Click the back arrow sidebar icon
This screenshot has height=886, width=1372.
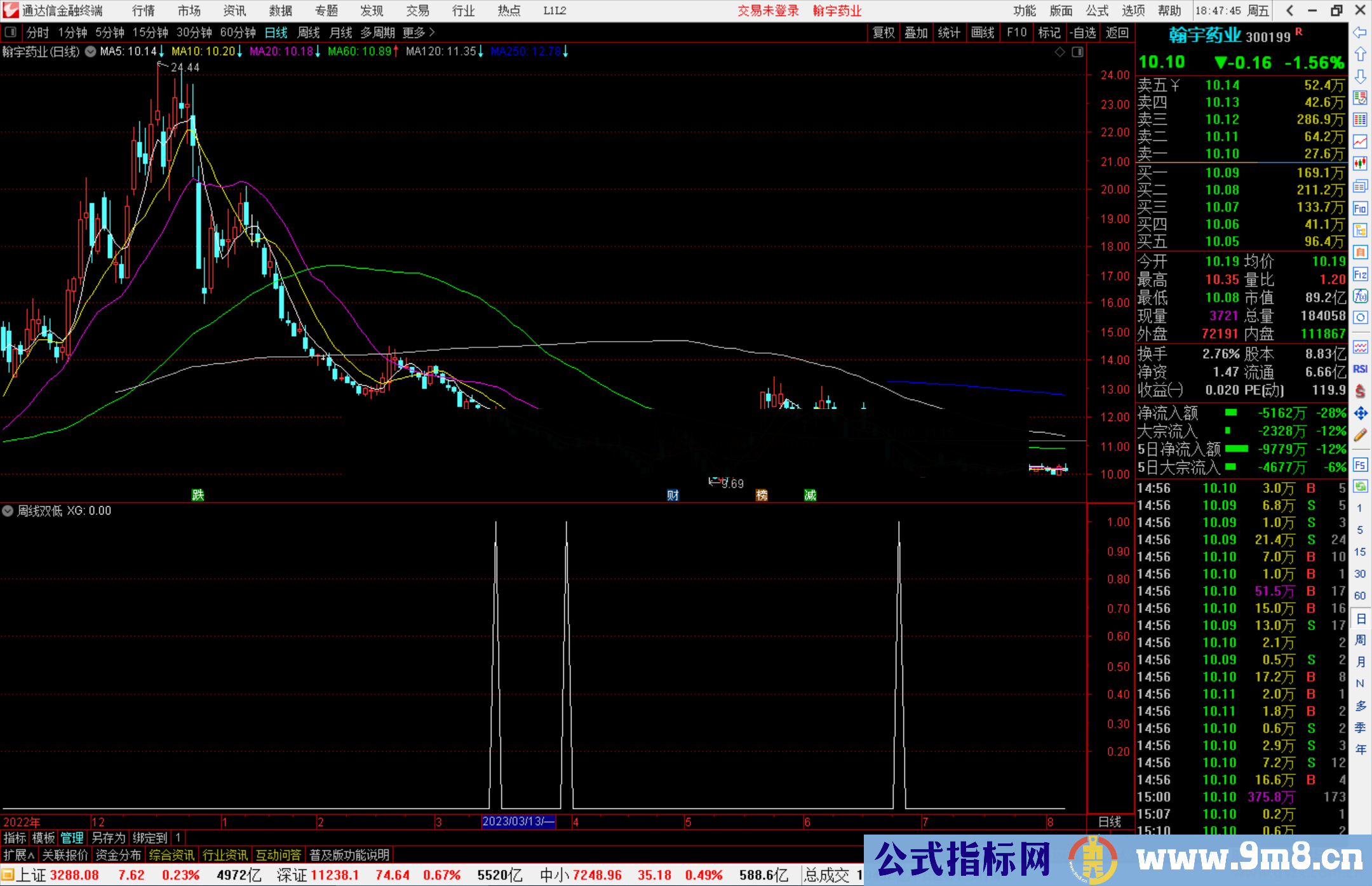(1360, 32)
